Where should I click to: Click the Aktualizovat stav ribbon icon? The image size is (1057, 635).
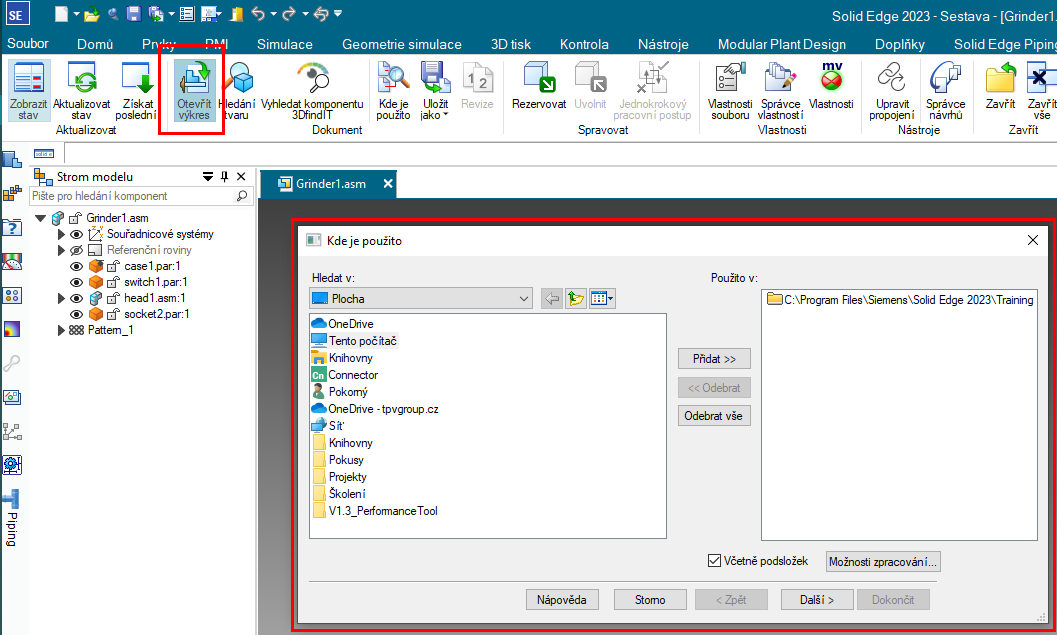click(x=82, y=92)
